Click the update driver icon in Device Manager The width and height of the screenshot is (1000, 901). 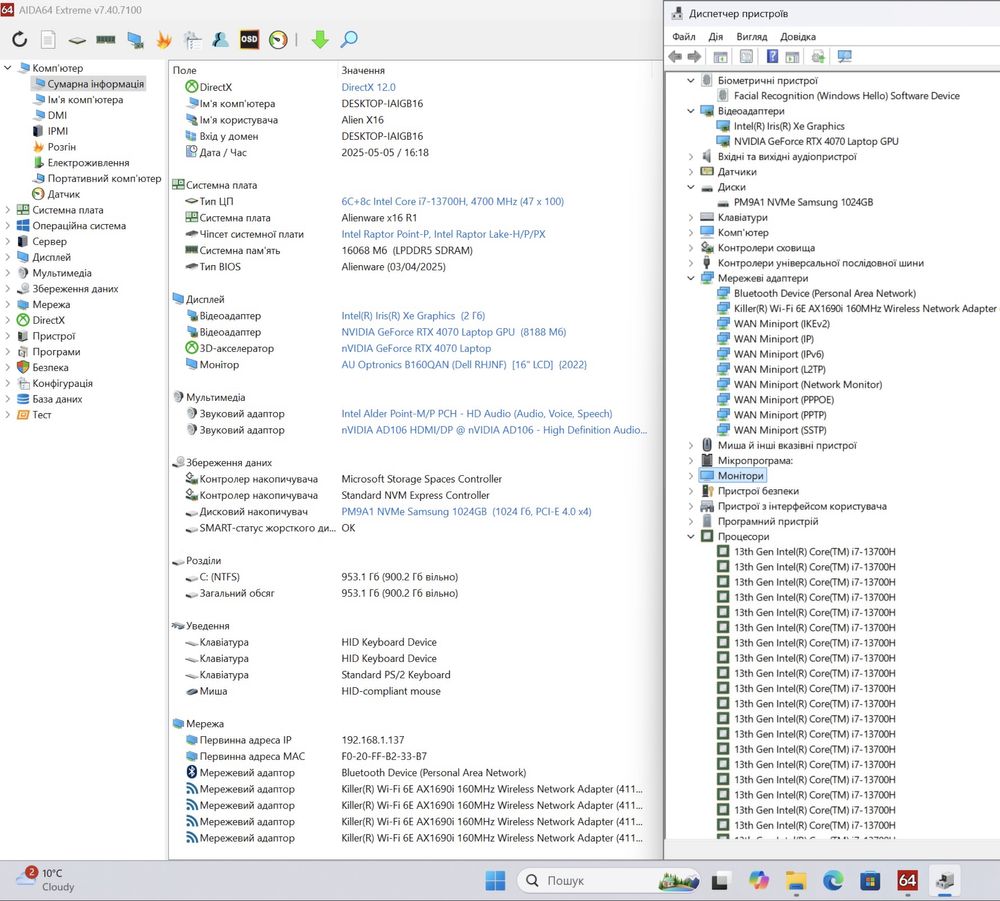tap(818, 57)
